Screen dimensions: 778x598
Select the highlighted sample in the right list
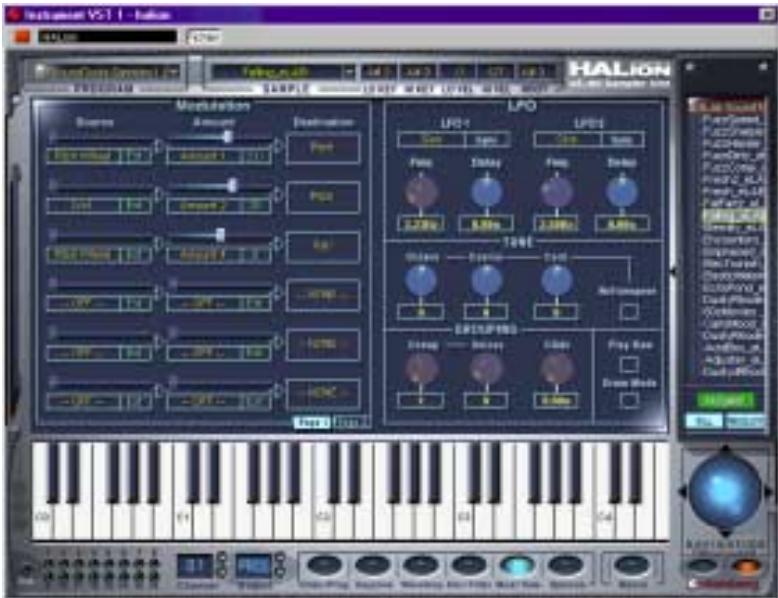tap(732, 216)
